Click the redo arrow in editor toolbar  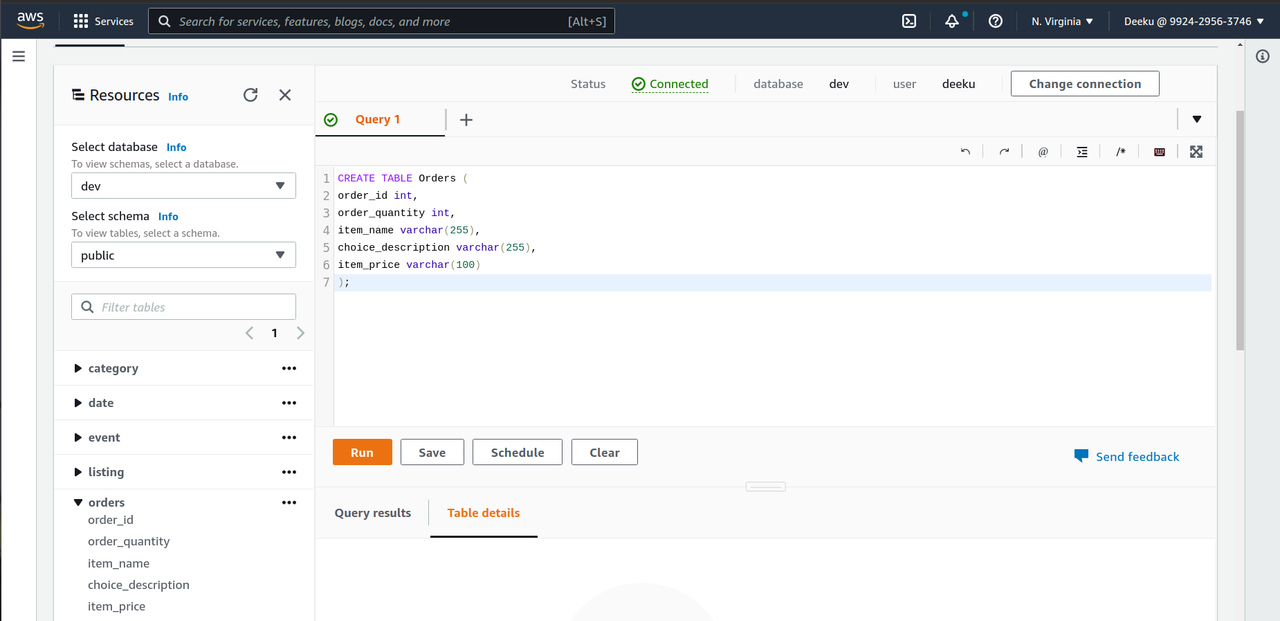[x=1004, y=152]
